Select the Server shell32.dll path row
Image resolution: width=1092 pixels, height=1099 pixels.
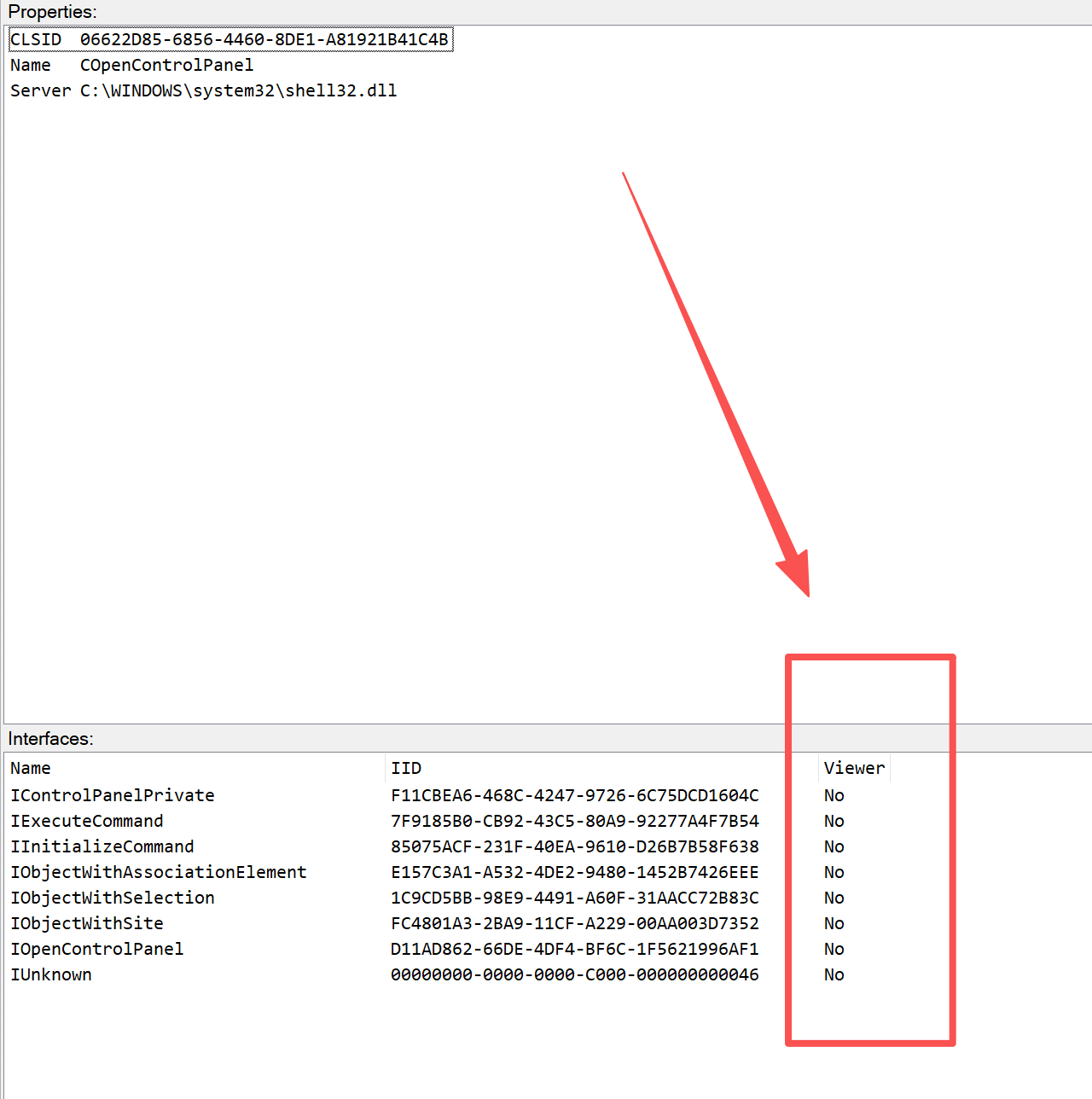[203, 90]
